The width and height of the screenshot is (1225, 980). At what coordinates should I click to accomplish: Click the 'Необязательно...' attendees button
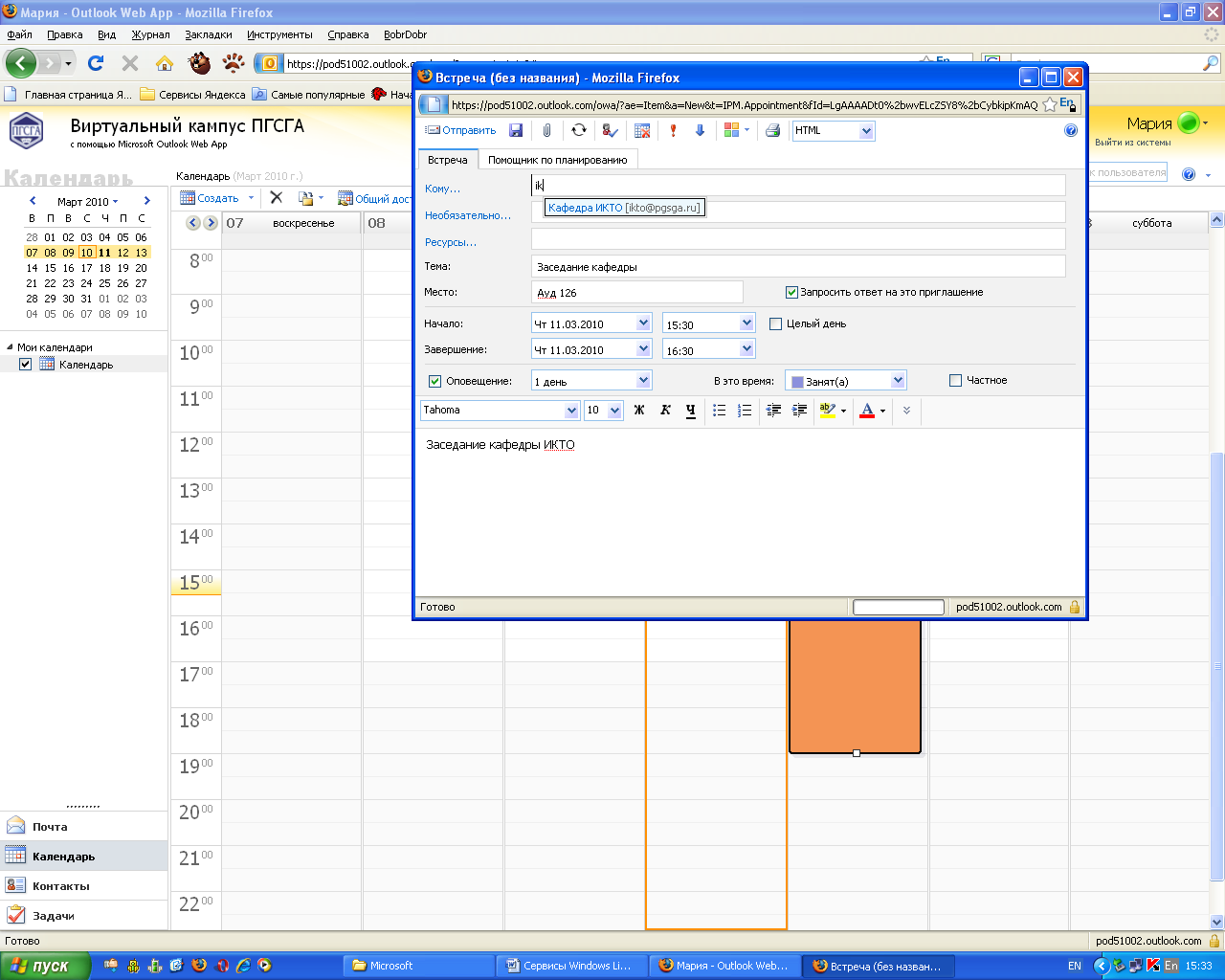point(468,215)
